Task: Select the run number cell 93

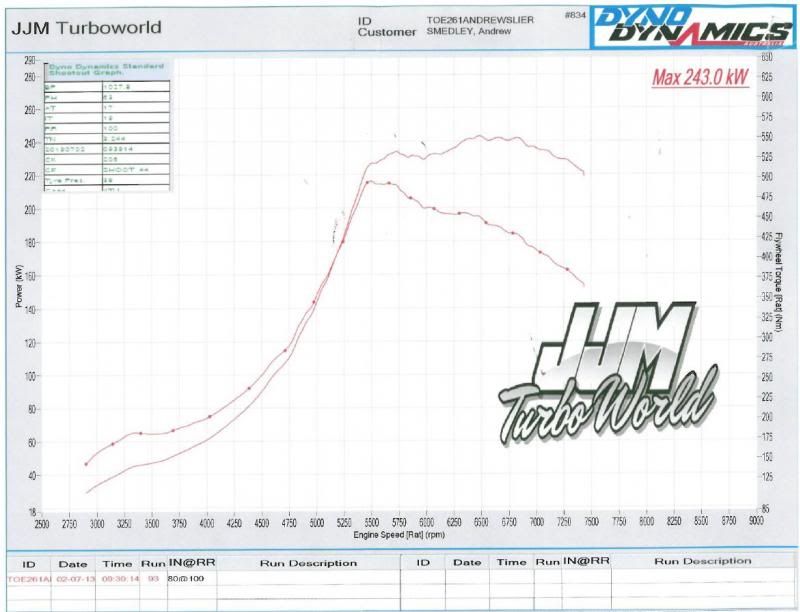Action: click(x=153, y=579)
